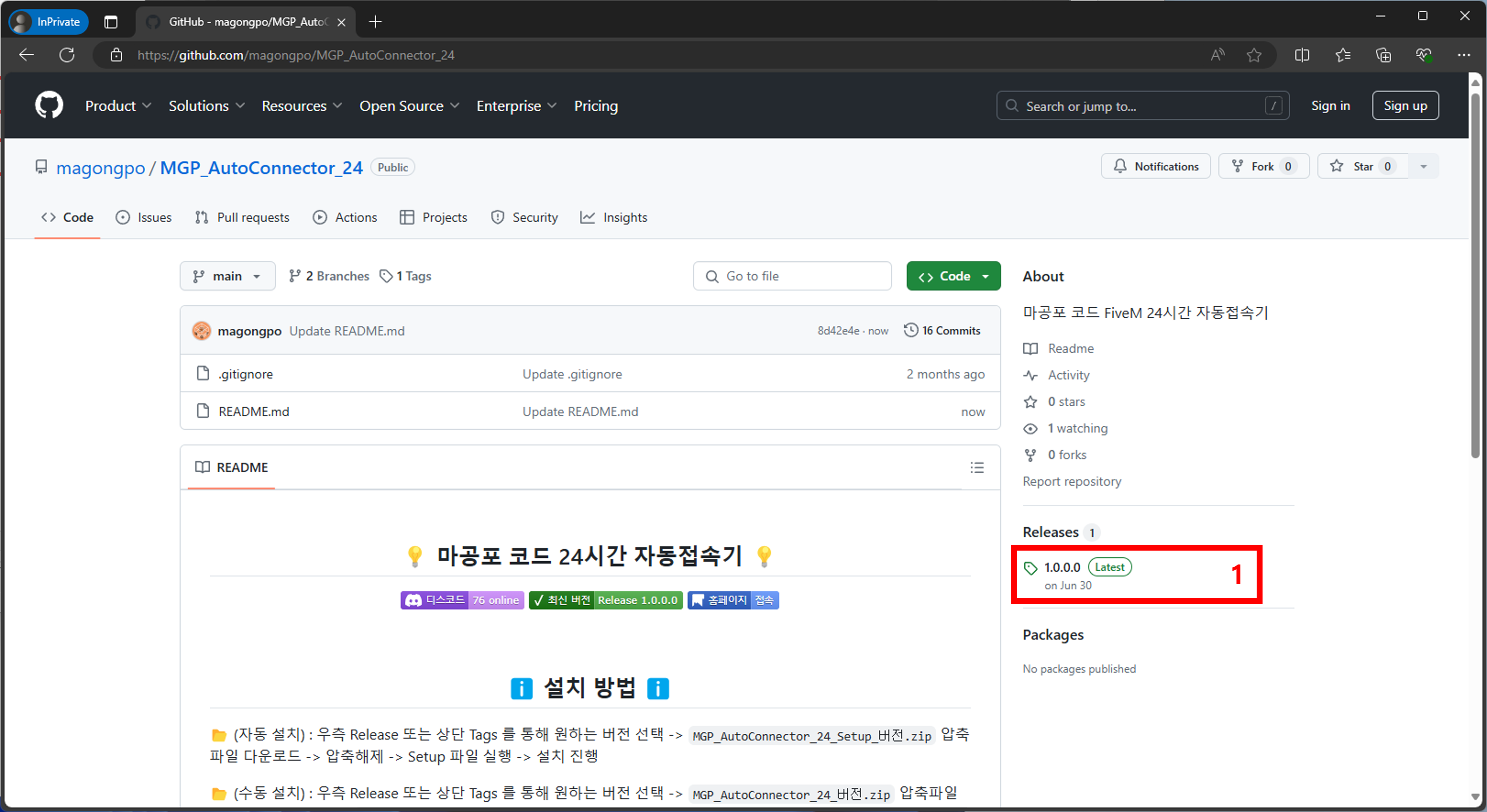
Task: Click the commit history clock icon
Action: click(x=910, y=330)
